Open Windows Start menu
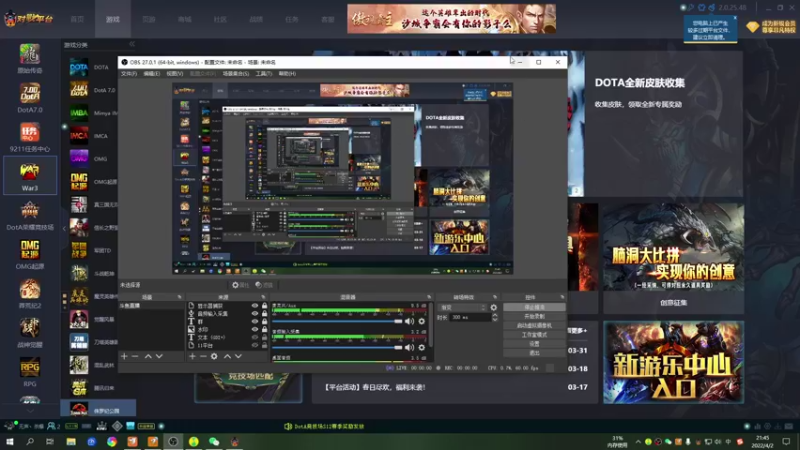Viewport: 800px width, 450px height. 10,441
